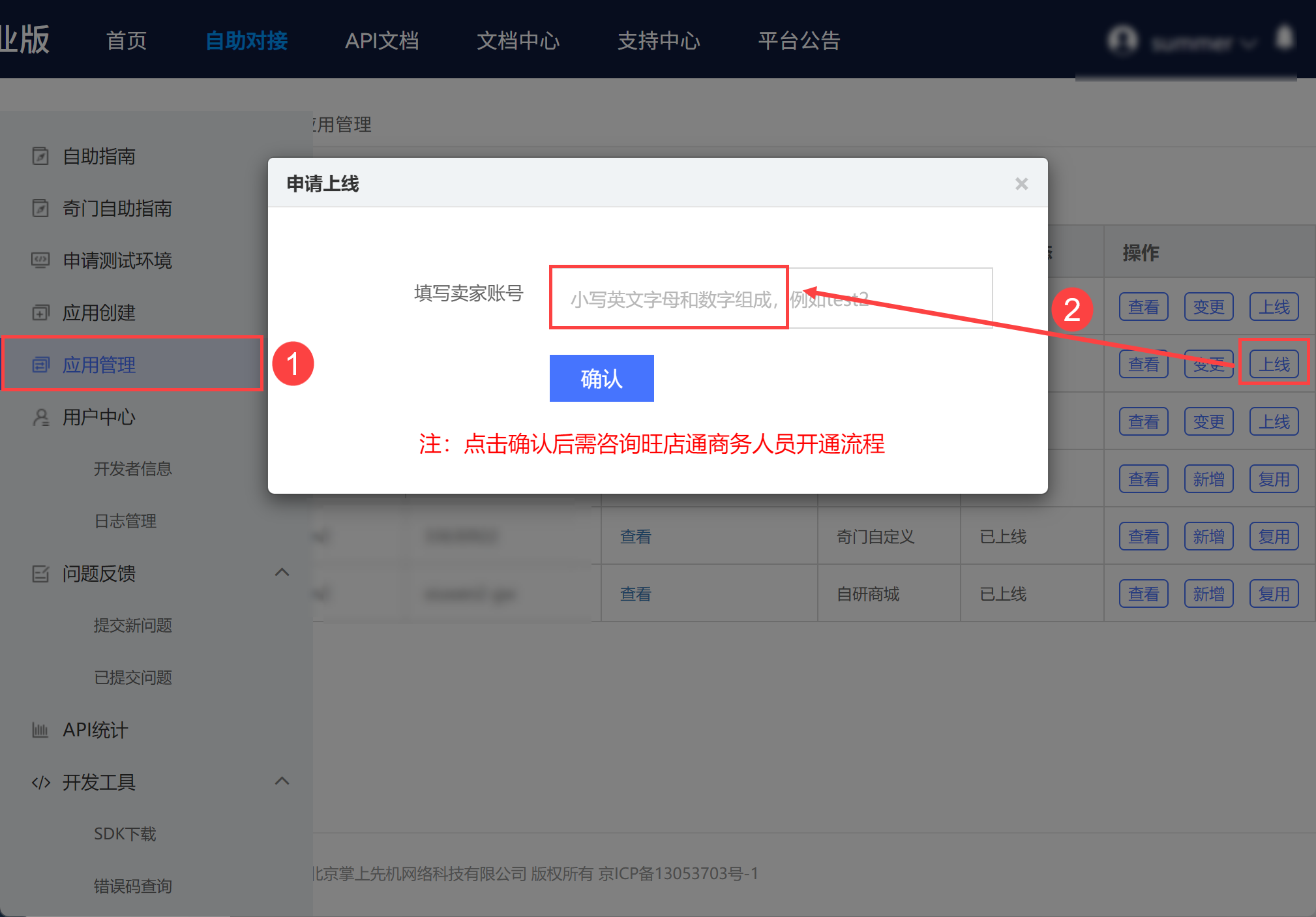Viewport: 1316px width, 917px height.
Task: Click the notification bell icon
Action: pyautogui.click(x=1284, y=38)
